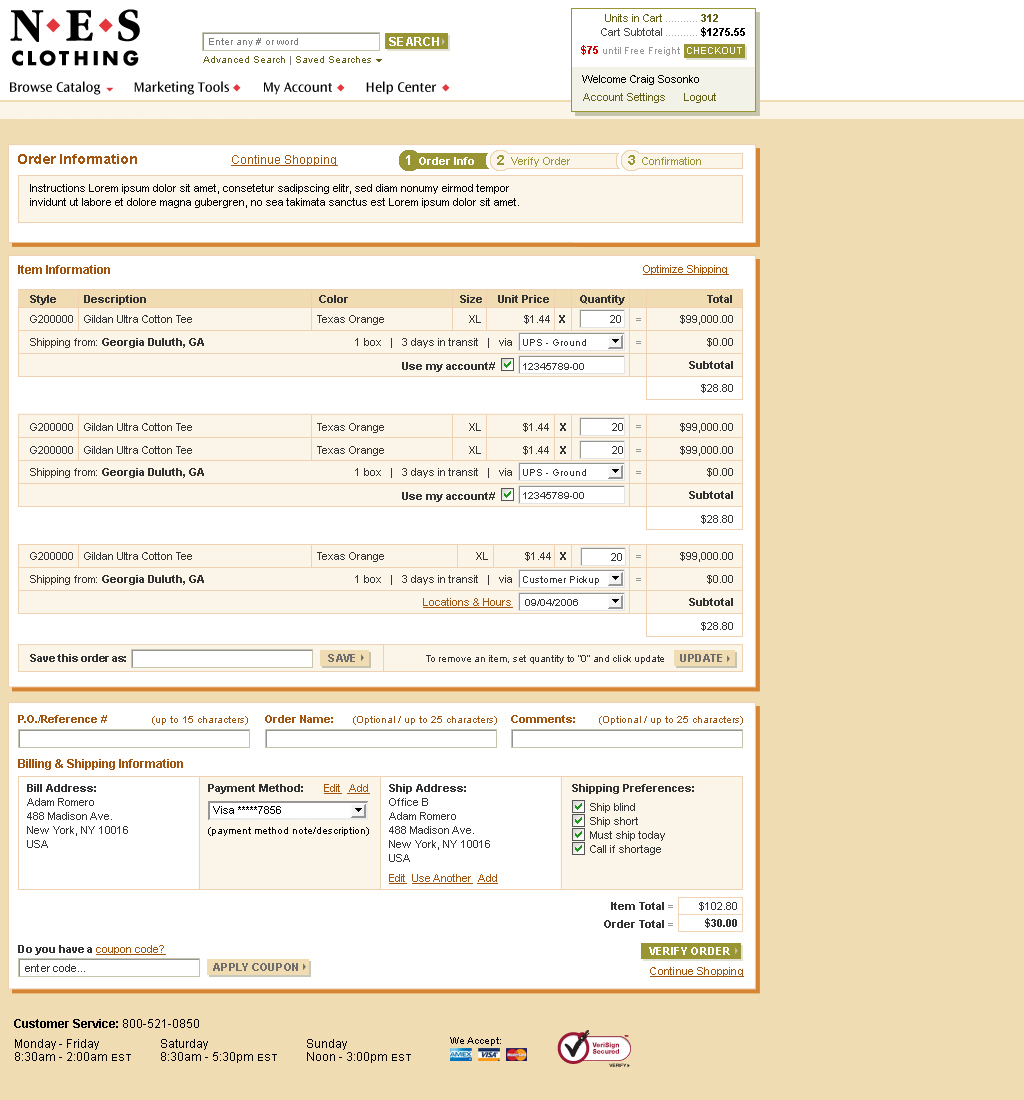
Task: Click the MasterCard icon in footer
Action: click(516, 1055)
